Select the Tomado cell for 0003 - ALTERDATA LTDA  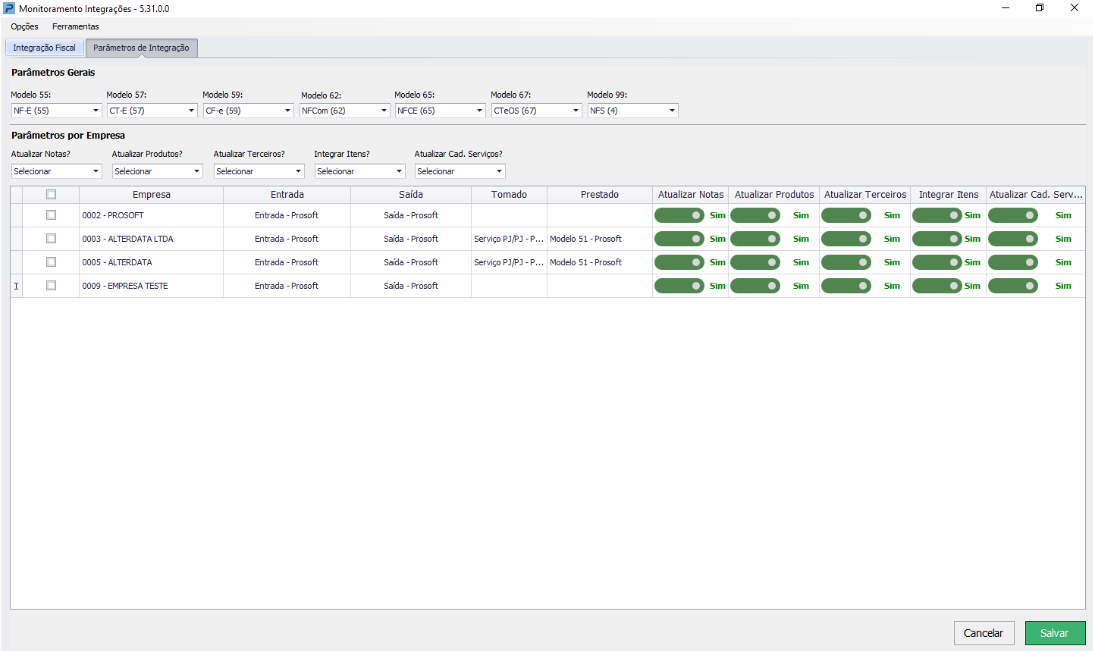coord(509,239)
